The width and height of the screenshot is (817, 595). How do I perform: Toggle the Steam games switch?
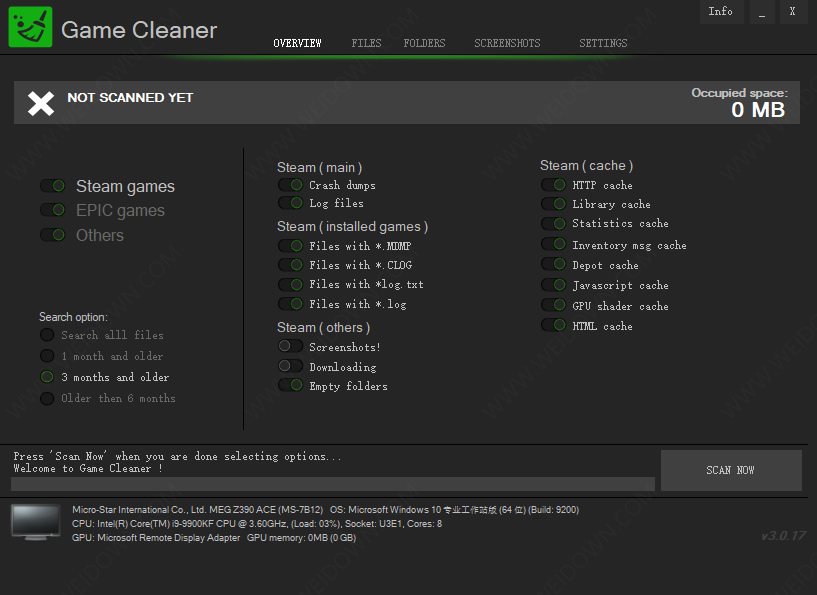click(x=53, y=186)
